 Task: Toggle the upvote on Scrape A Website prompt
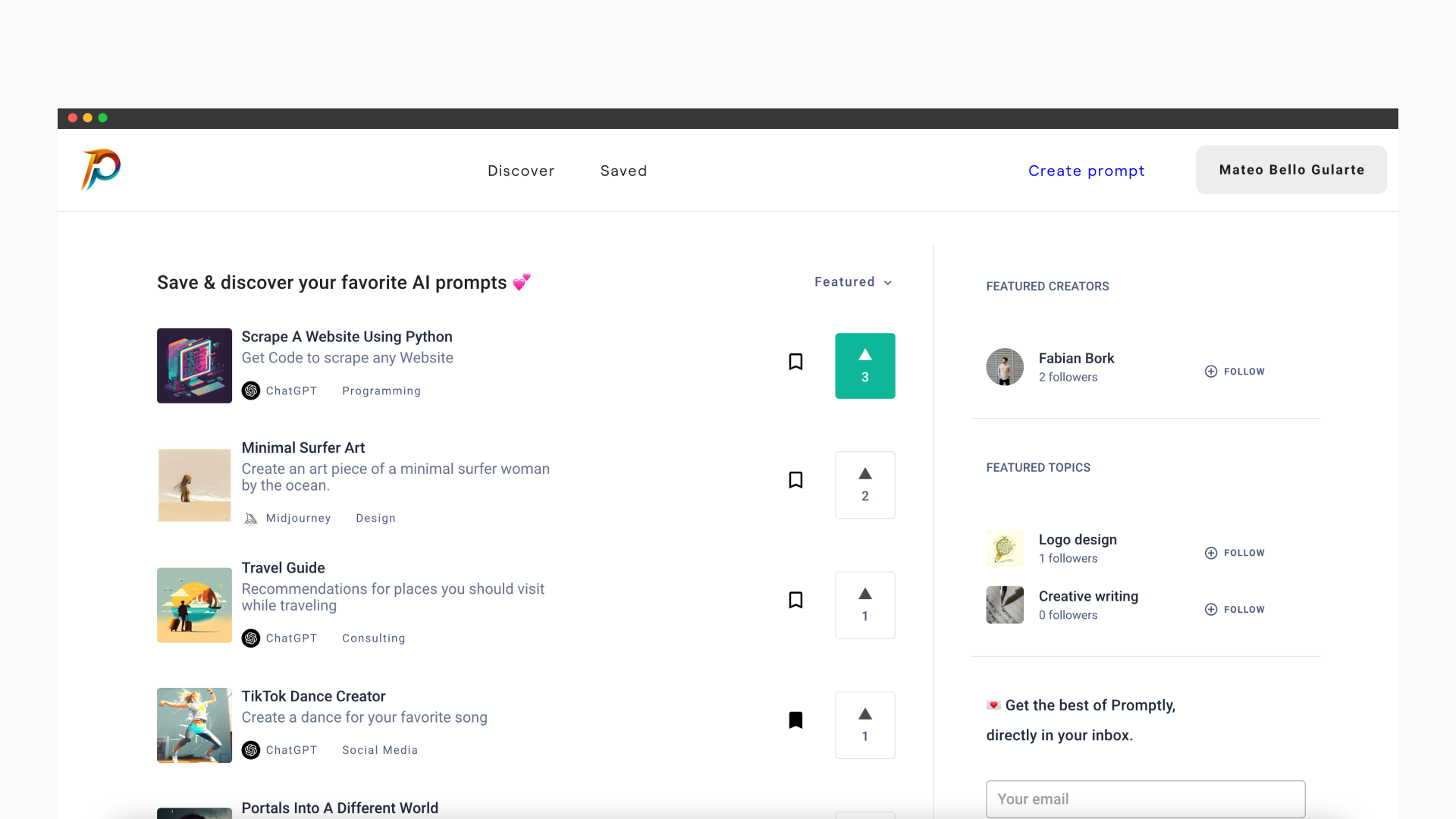point(864,366)
